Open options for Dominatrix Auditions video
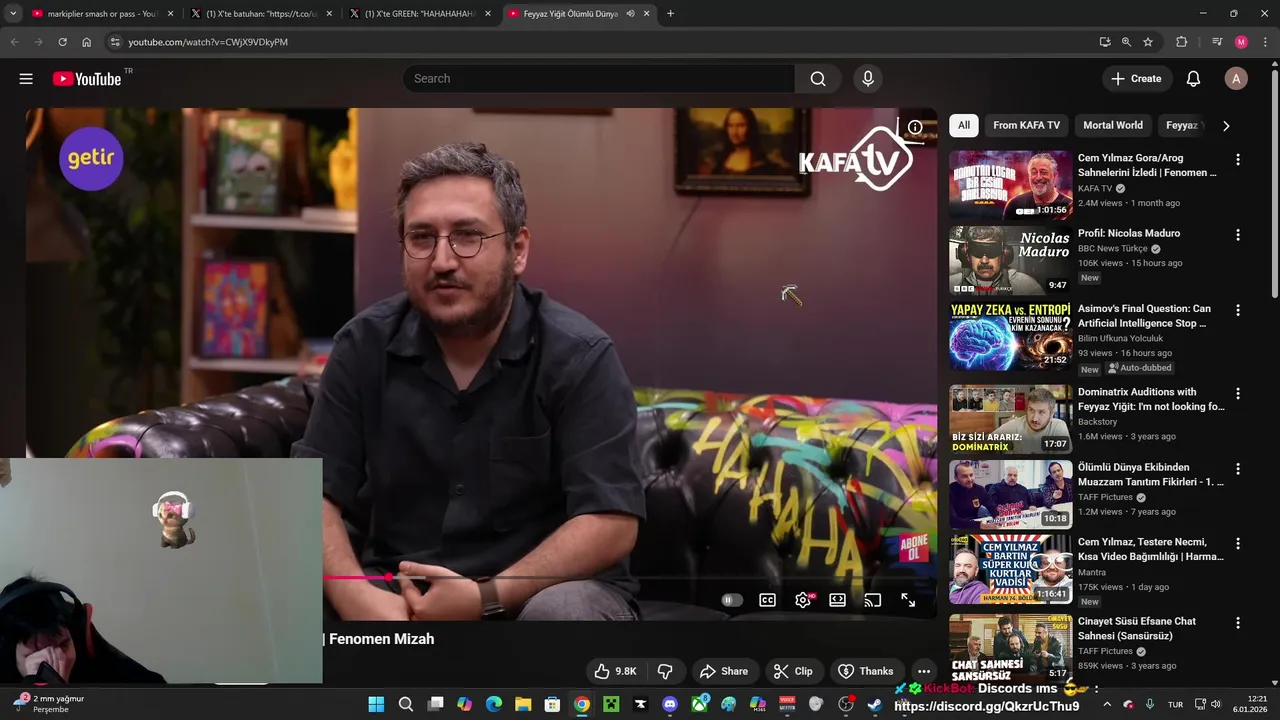This screenshot has height=720, width=1280. tap(1238, 394)
